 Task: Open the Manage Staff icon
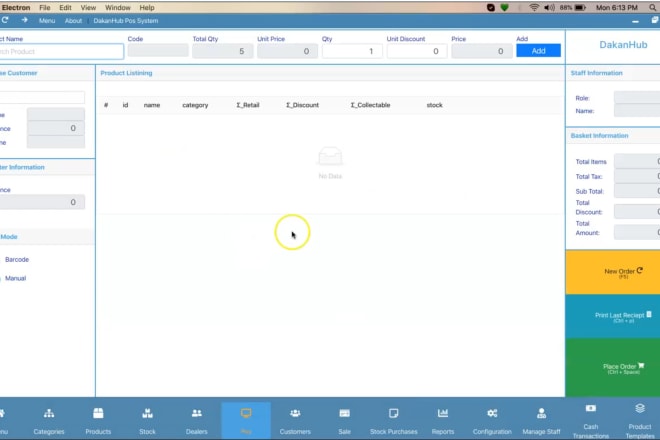pyautogui.click(x=541, y=414)
